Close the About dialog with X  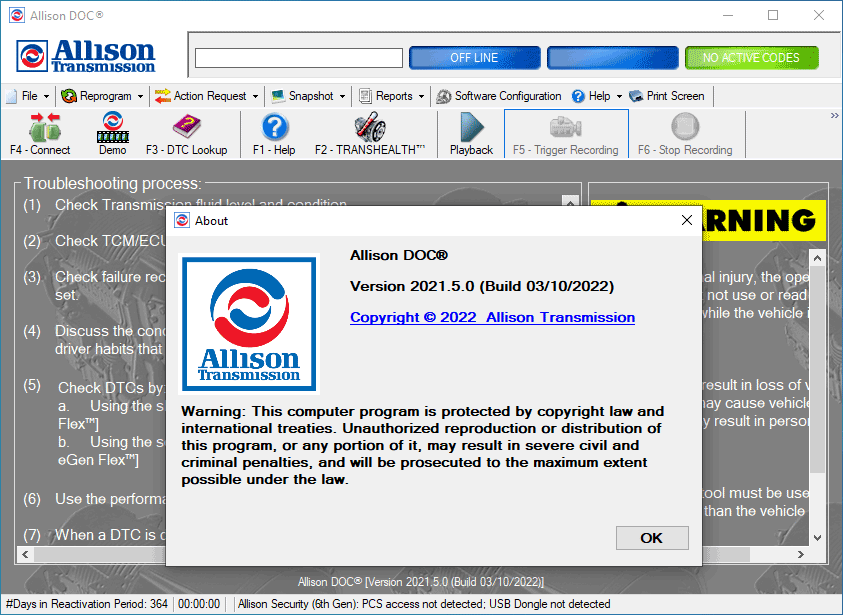686,220
